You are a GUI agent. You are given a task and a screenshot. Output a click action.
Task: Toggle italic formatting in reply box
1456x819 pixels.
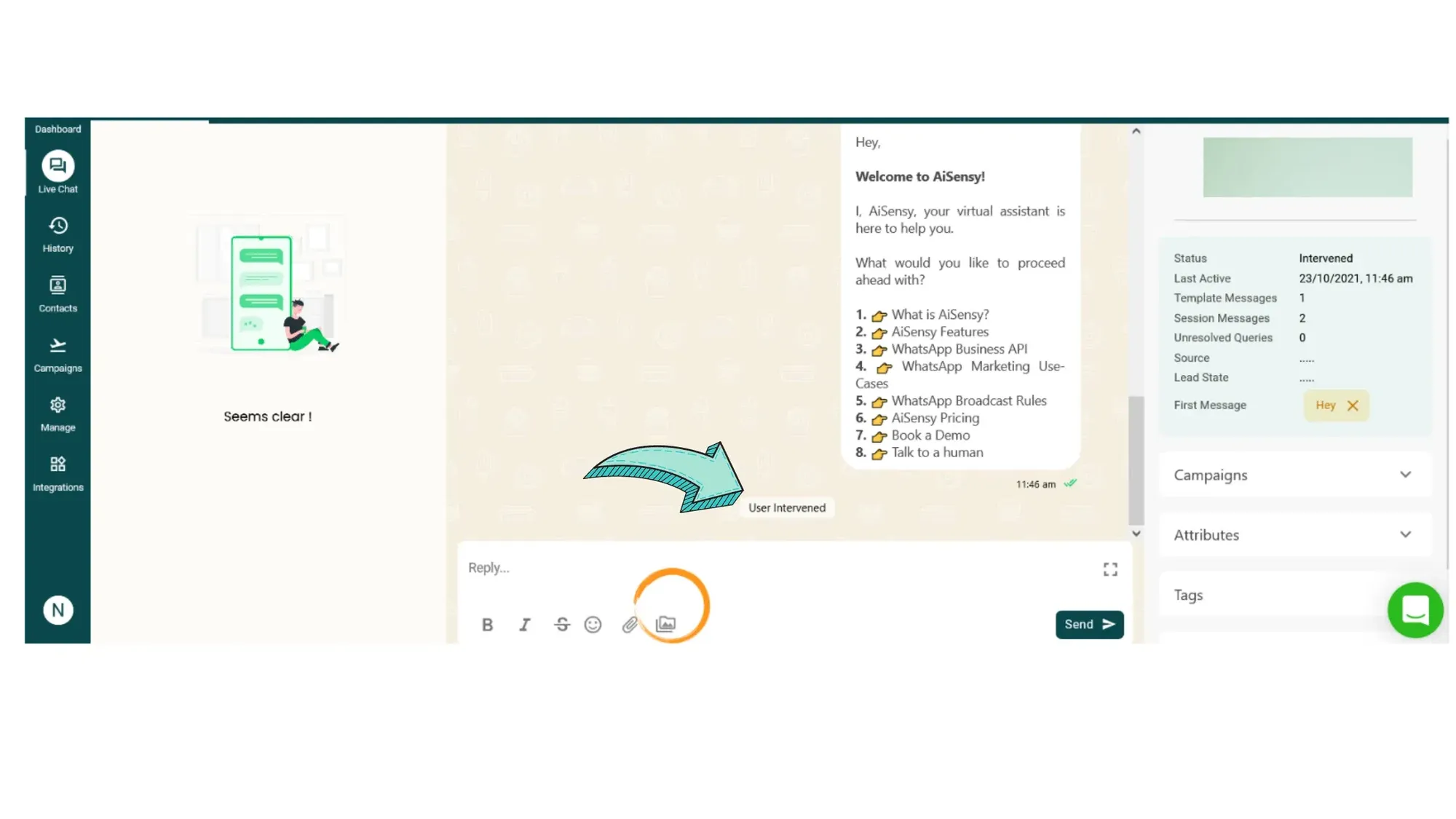524,624
